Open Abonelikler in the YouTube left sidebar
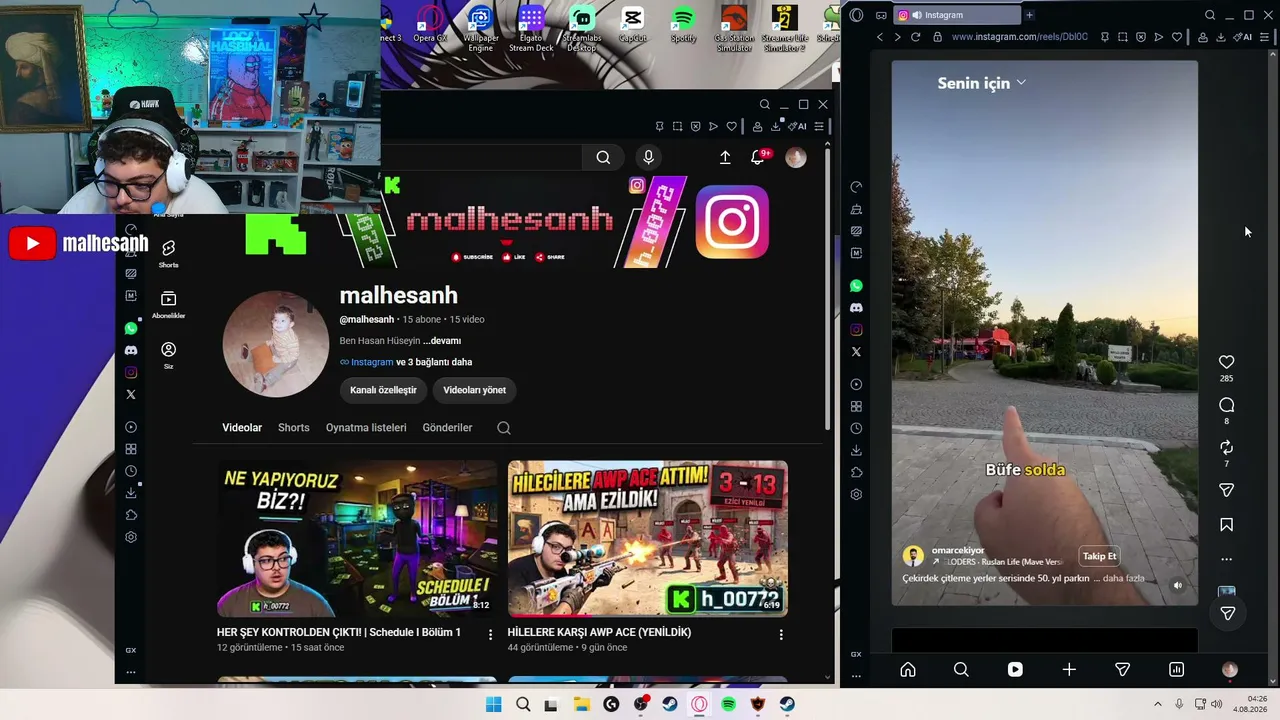 (x=168, y=305)
